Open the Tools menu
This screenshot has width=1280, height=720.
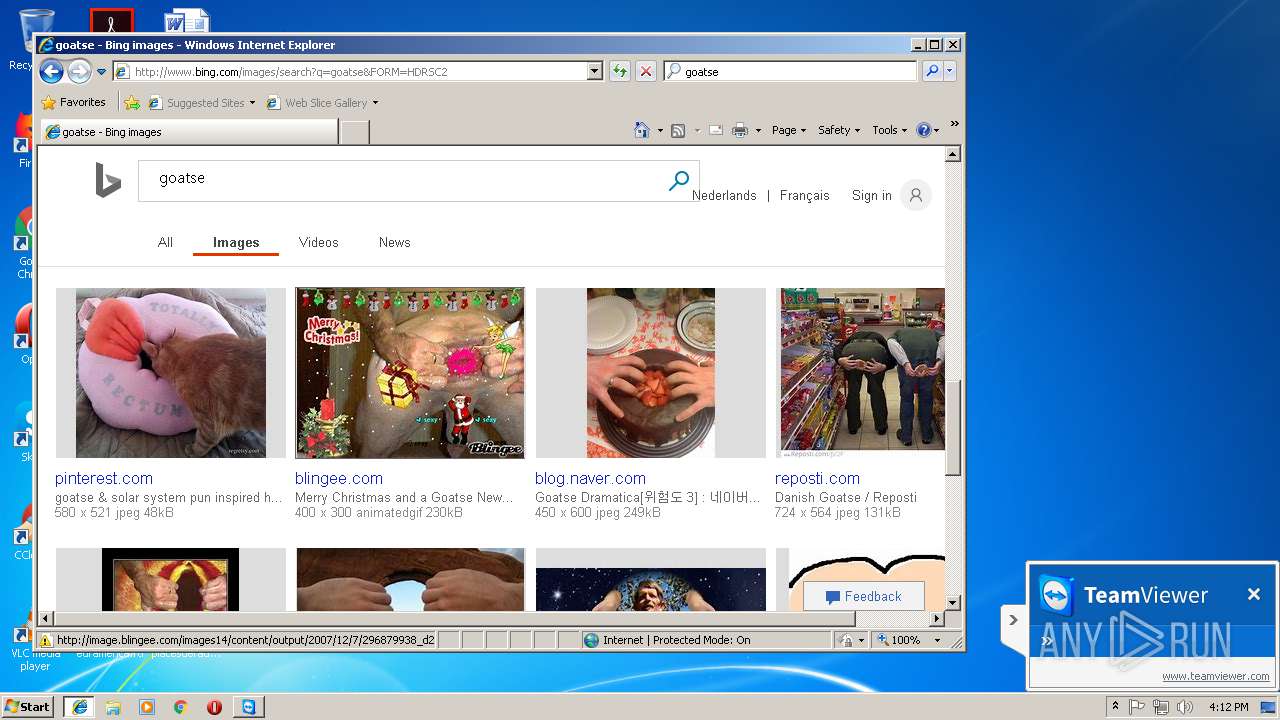889,130
